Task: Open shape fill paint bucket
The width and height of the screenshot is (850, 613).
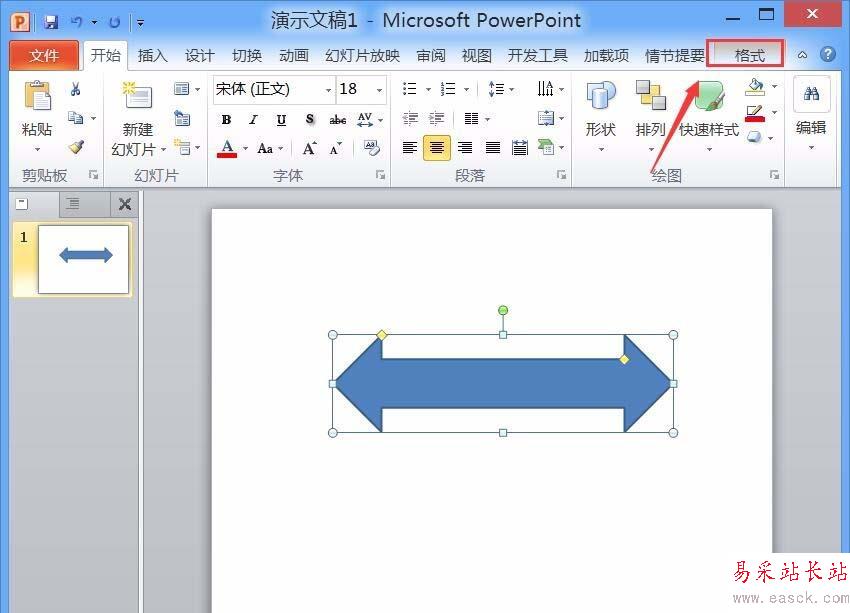Action: point(755,87)
